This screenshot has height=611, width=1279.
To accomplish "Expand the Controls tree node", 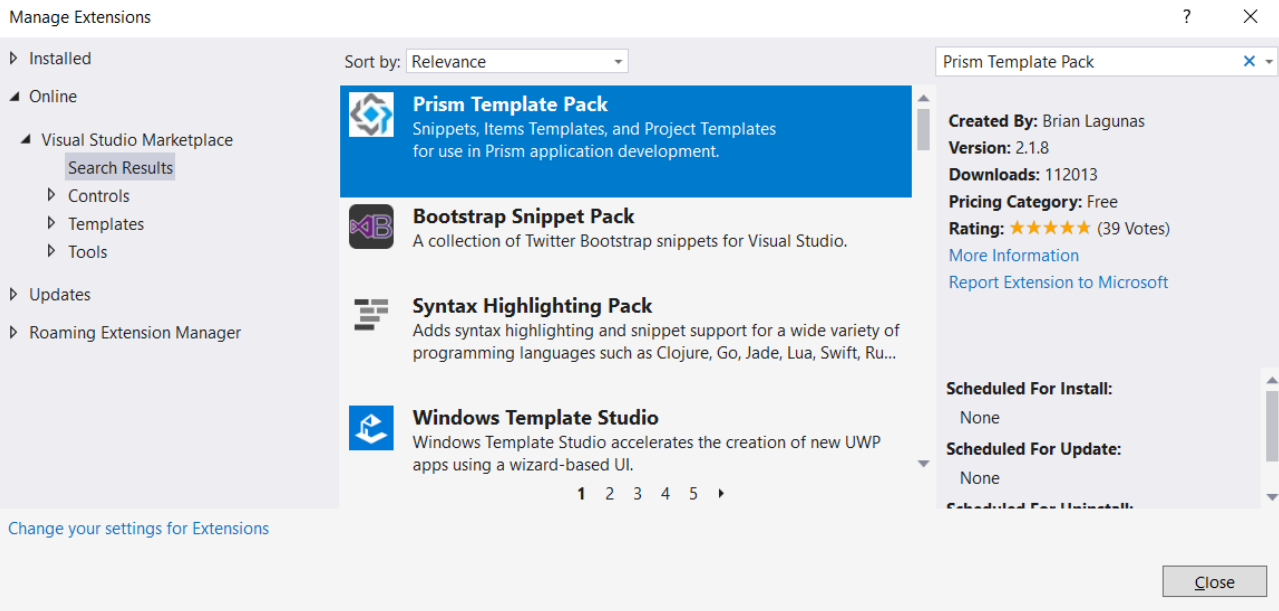I will [52, 196].
